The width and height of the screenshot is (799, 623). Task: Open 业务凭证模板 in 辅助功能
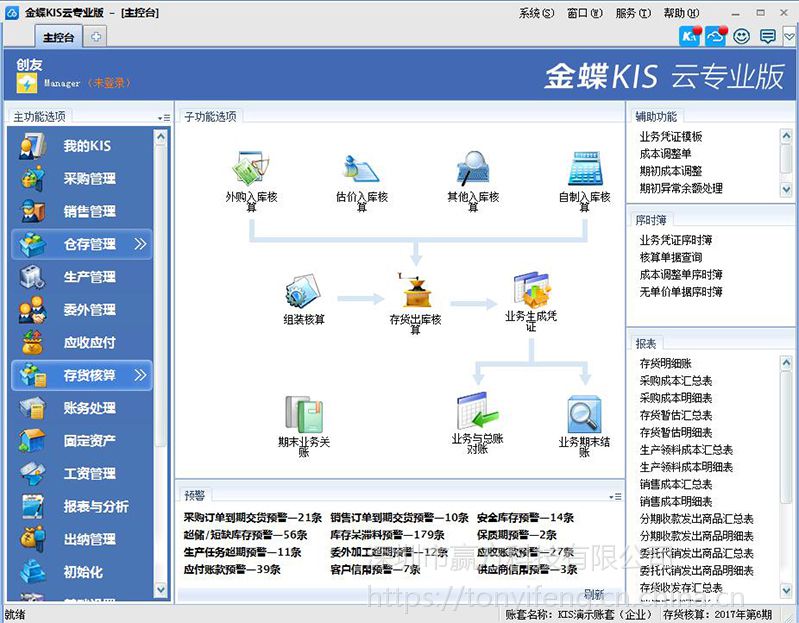[x=671, y=137]
